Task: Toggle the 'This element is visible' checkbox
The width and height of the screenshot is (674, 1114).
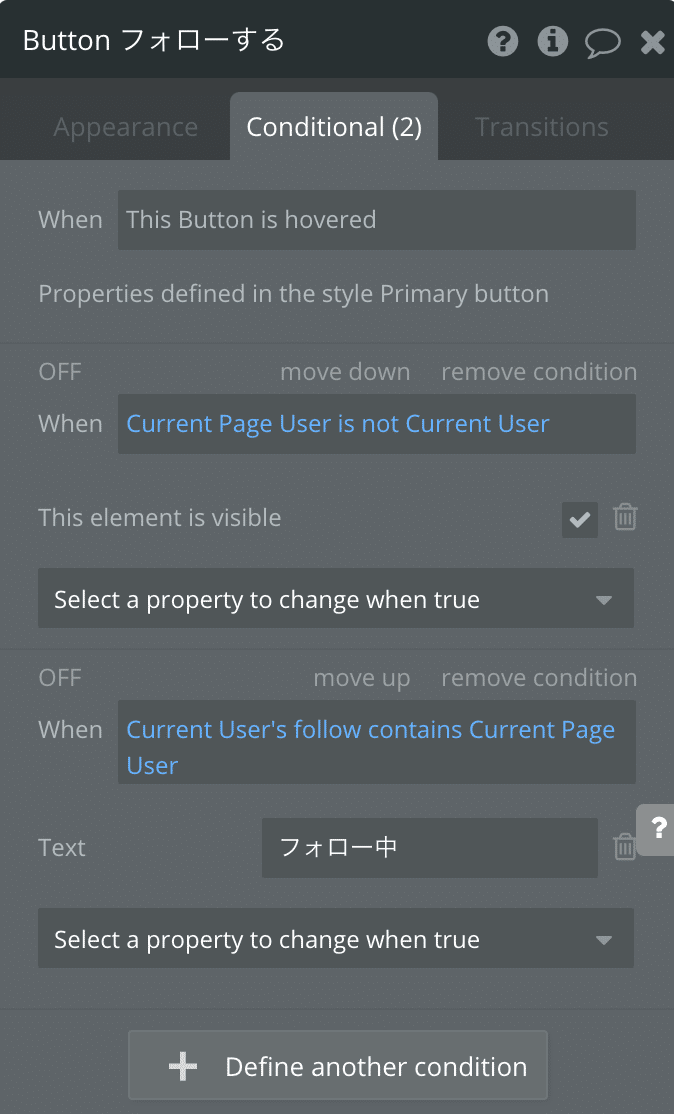Action: coord(580,519)
